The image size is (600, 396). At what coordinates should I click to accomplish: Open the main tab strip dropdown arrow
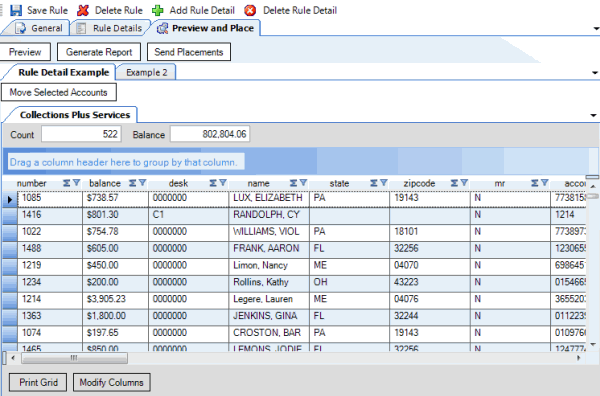596,29
